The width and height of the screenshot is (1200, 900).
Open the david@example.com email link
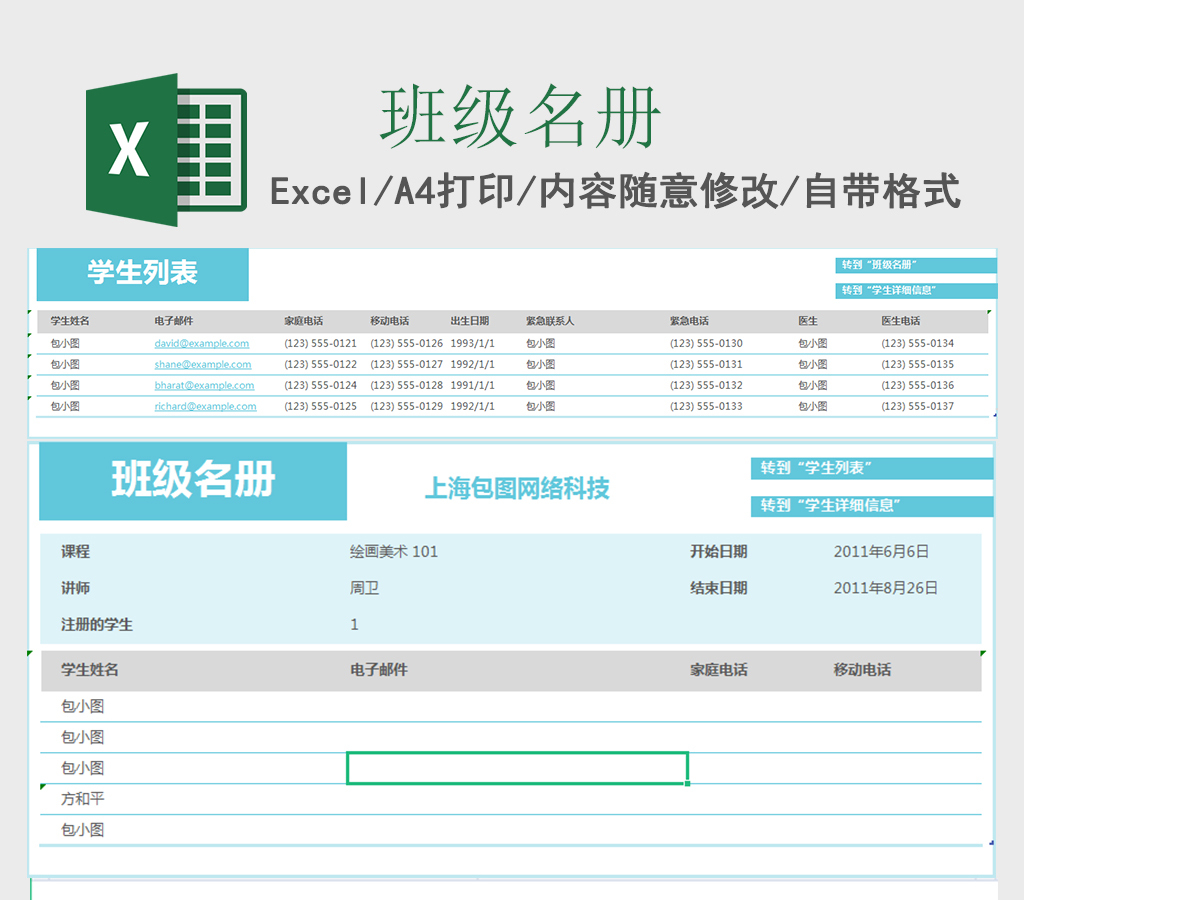(x=202, y=343)
